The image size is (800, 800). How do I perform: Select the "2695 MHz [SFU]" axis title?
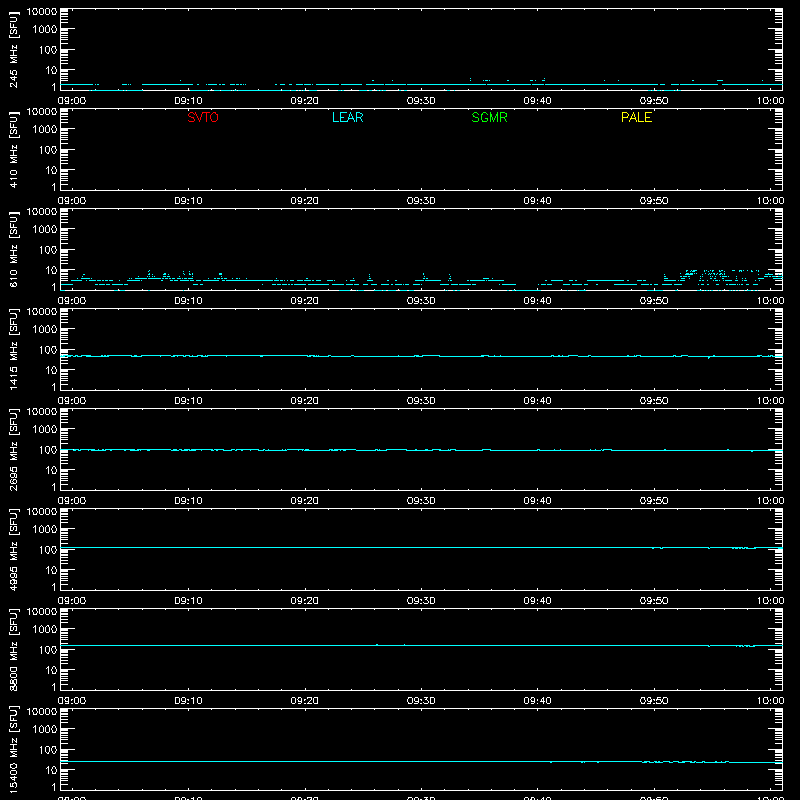tap(14, 449)
